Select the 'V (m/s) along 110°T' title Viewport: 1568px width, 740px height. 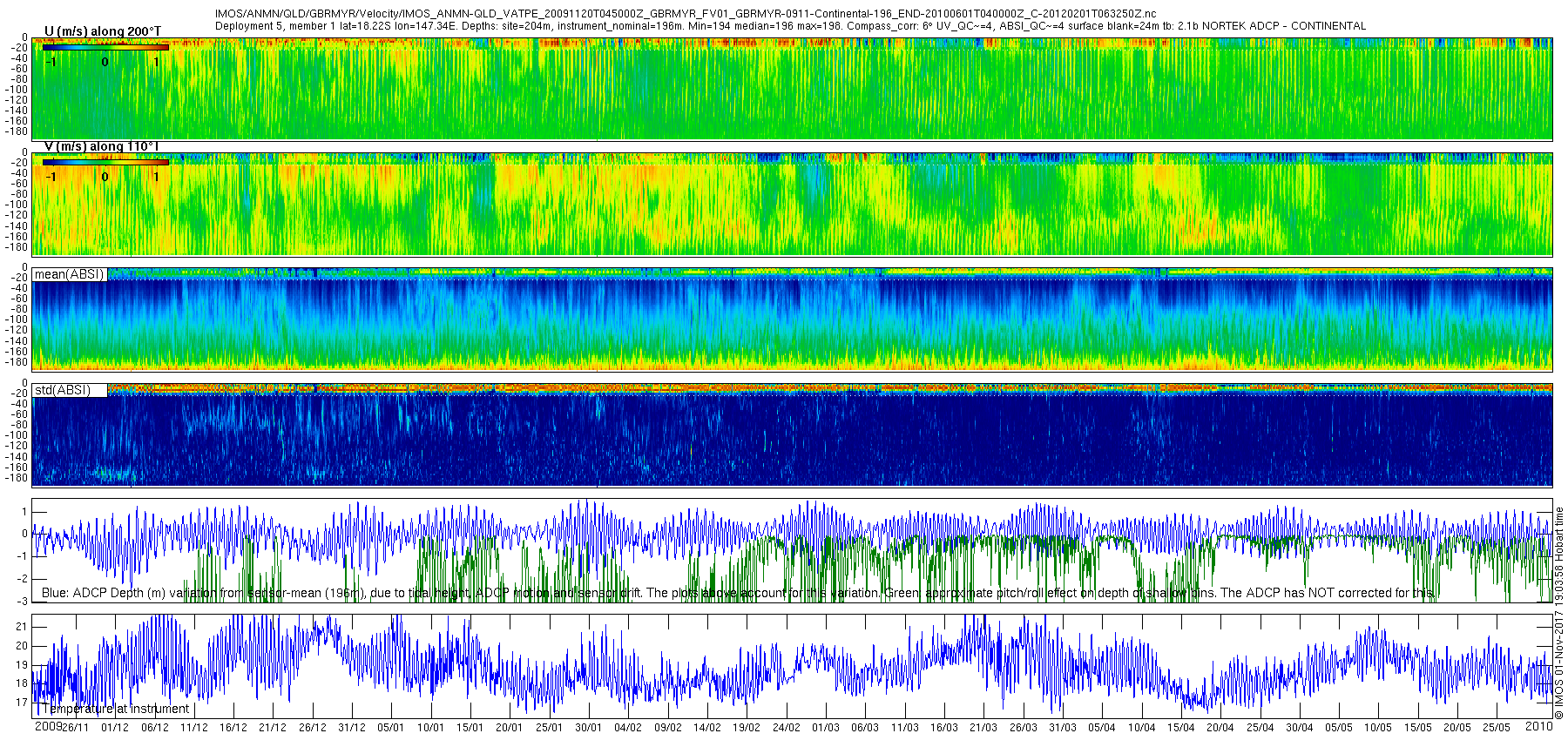click(x=101, y=146)
